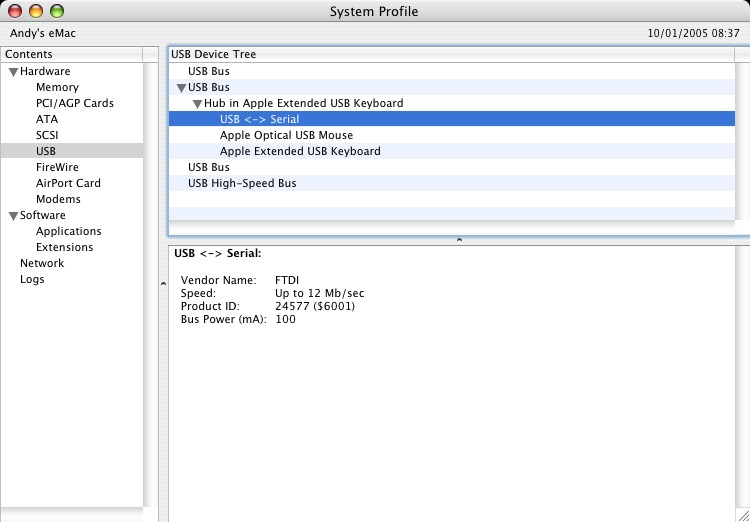Select Network in sidebar
This screenshot has width=750, height=522.
42,263
